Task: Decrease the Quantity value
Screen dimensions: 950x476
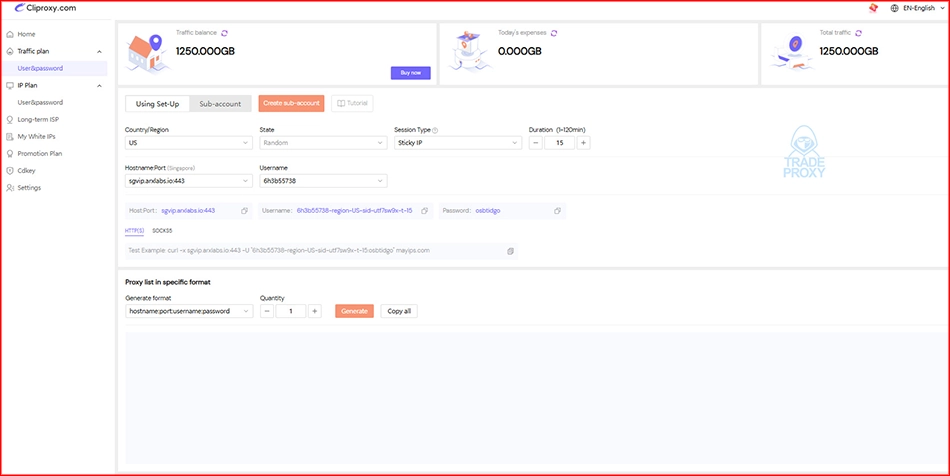Action: tap(267, 311)
